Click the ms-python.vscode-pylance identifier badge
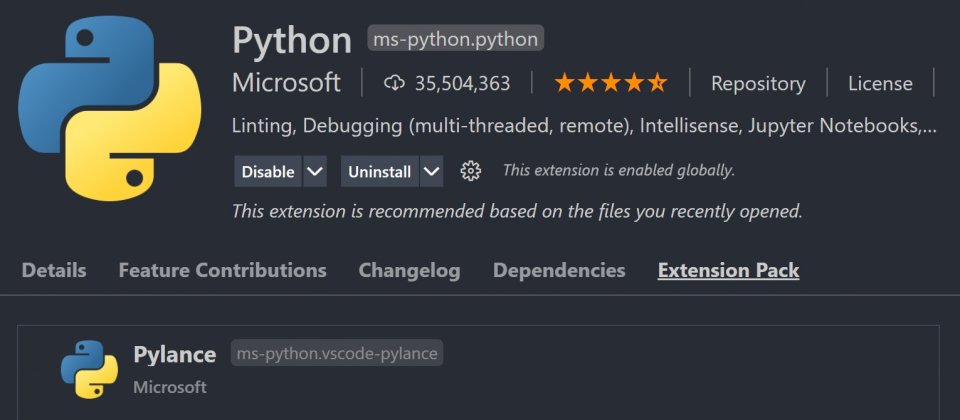This screenshot has width=960, height=420. tap(337, 353)
